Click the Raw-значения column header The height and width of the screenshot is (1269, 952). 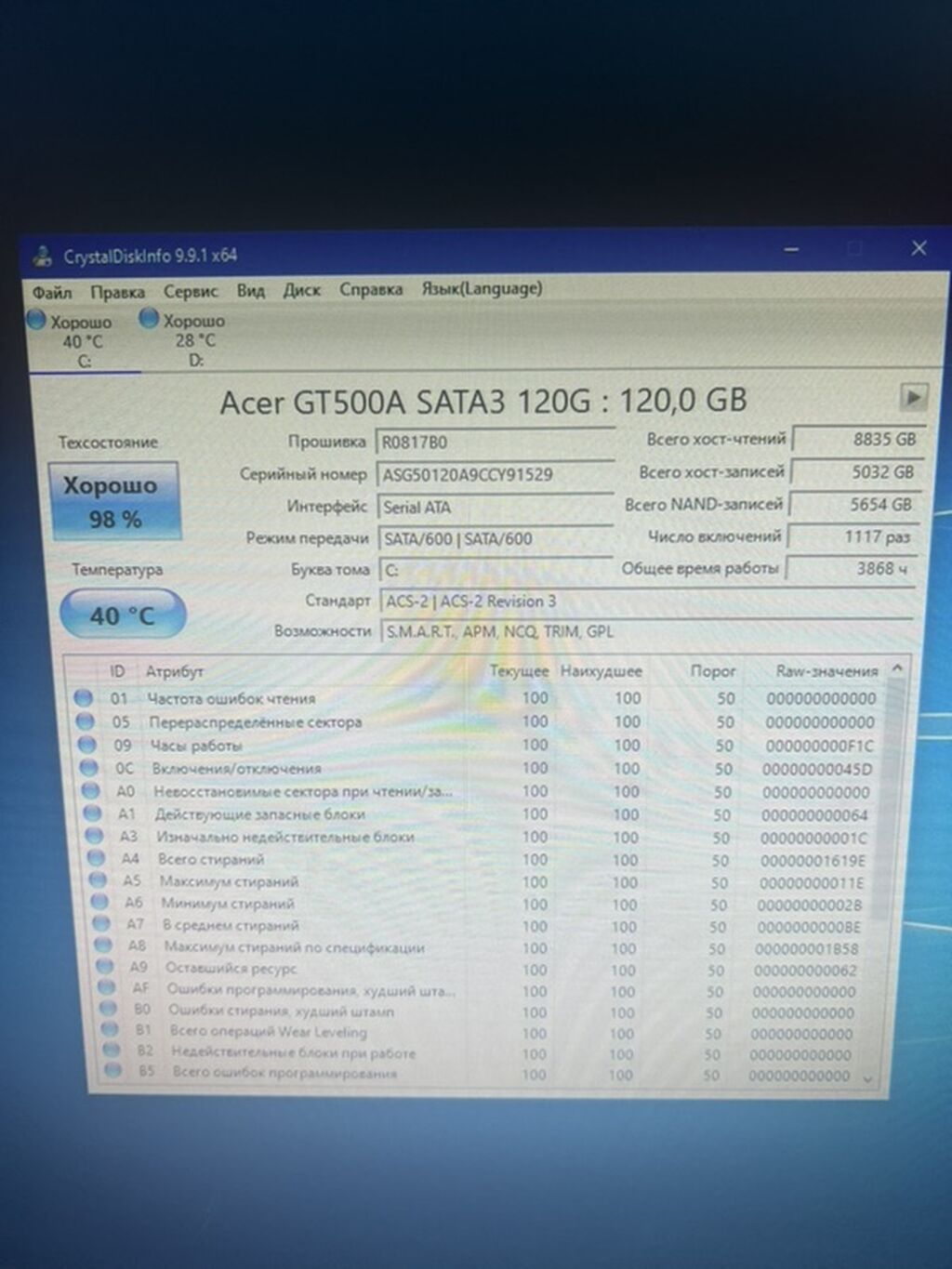[826, 670]
